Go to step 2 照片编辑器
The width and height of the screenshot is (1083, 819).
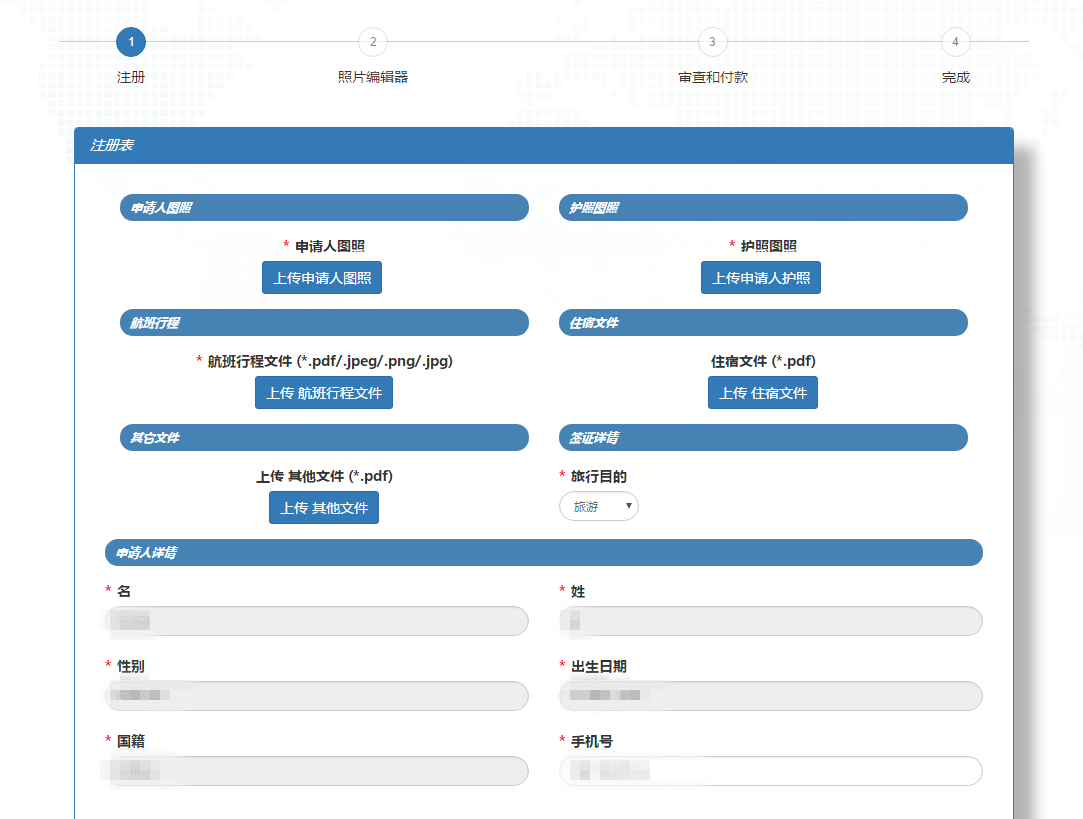(x=372, y=42)
